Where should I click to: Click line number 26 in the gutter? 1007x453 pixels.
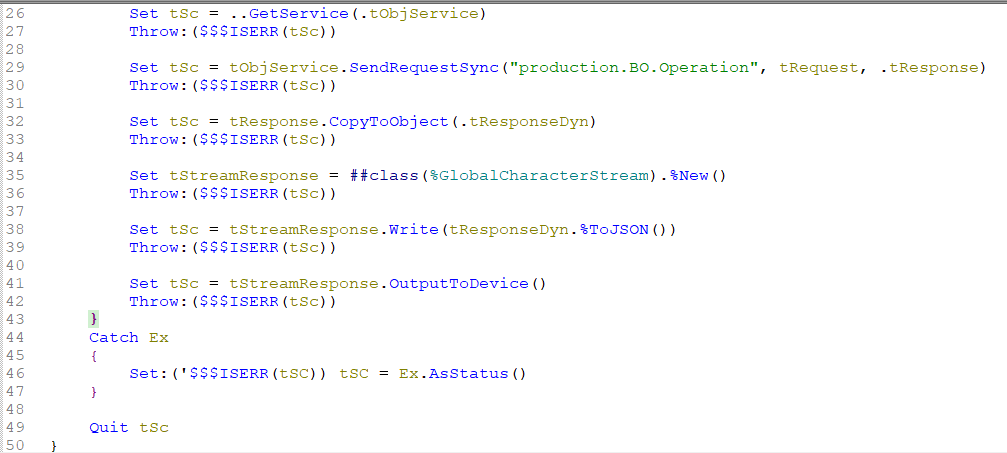[14, 13]
